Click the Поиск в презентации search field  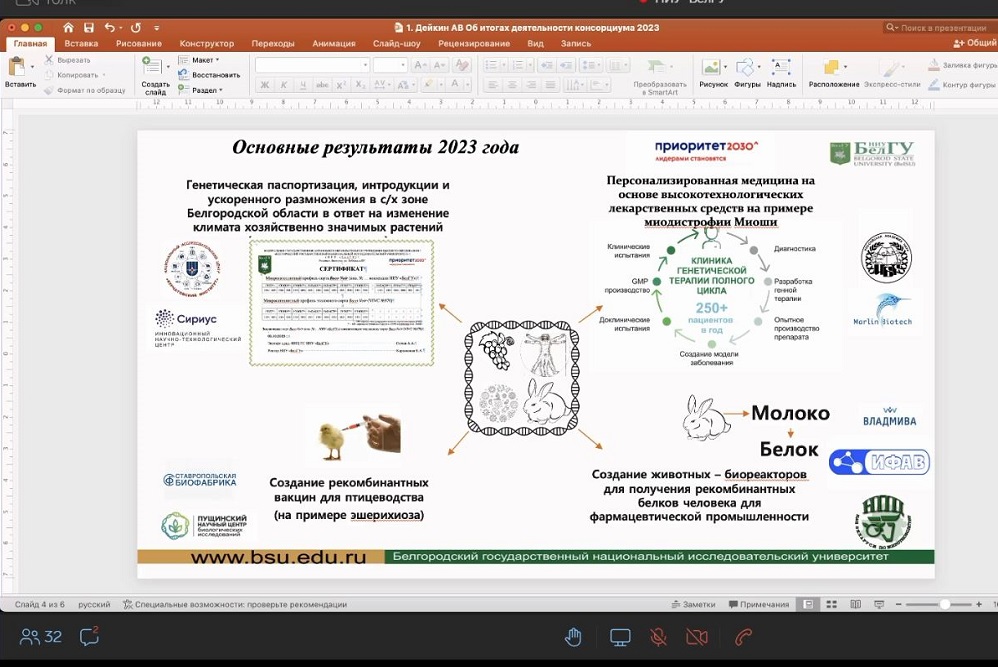point(940,28)
